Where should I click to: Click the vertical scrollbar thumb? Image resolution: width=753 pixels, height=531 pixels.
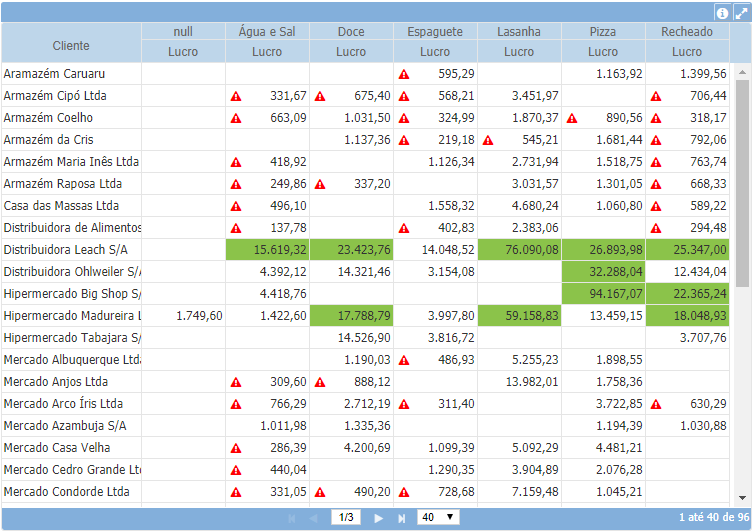coord(742,183)
